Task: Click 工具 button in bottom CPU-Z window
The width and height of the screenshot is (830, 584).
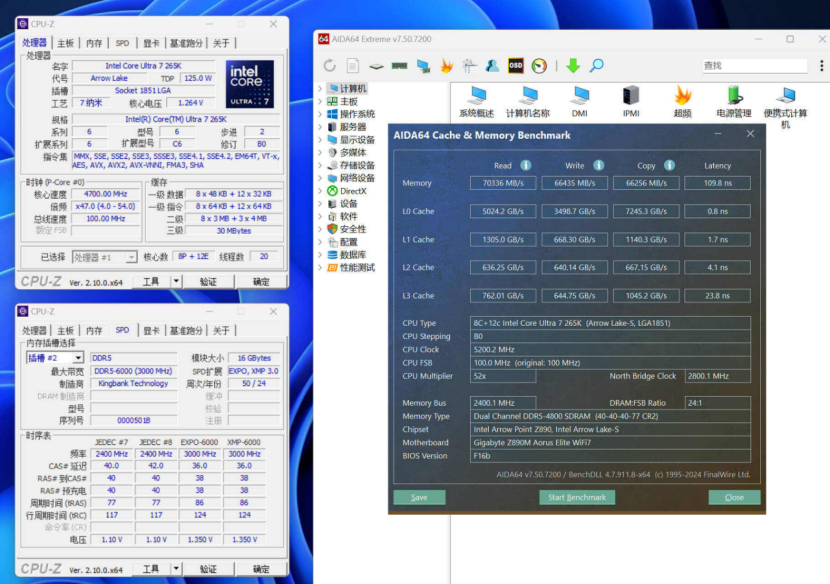Action: [x=151, y=569]
